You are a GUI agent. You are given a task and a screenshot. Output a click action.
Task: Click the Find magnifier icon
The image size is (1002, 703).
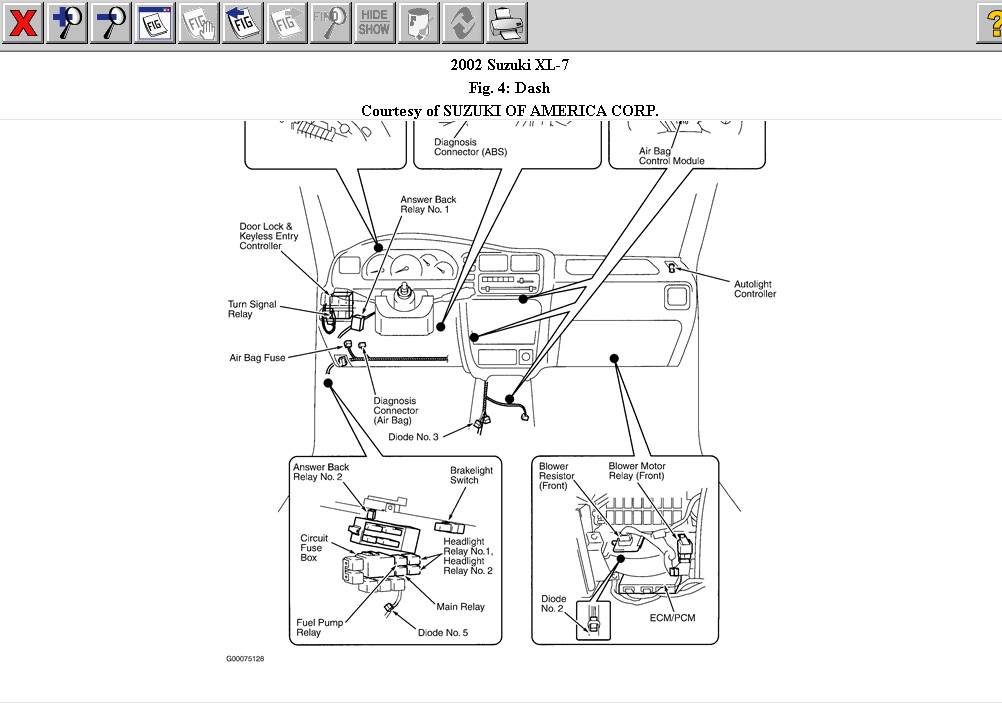[x=331, y=23]
